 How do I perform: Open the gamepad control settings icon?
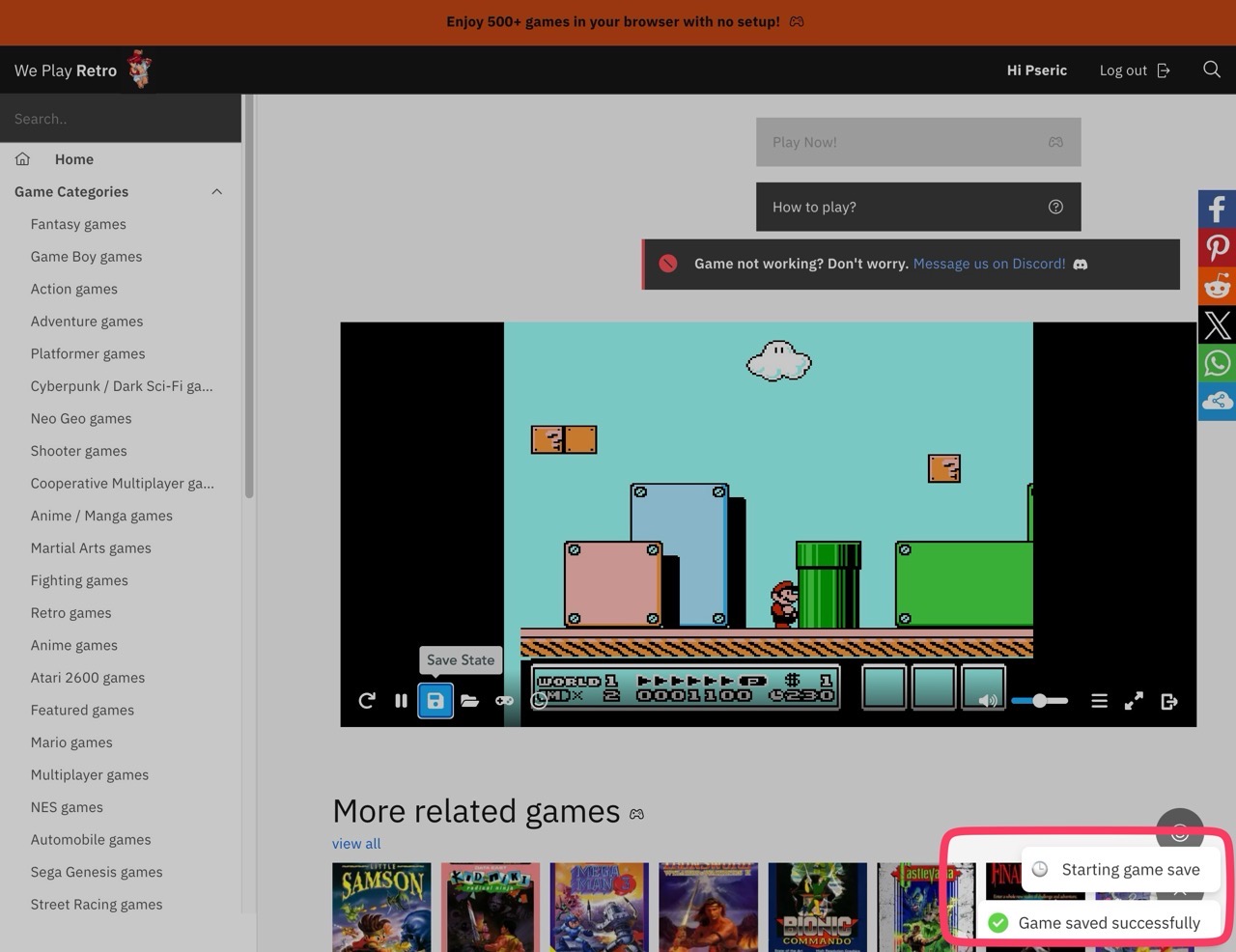(x=504, y=701)
